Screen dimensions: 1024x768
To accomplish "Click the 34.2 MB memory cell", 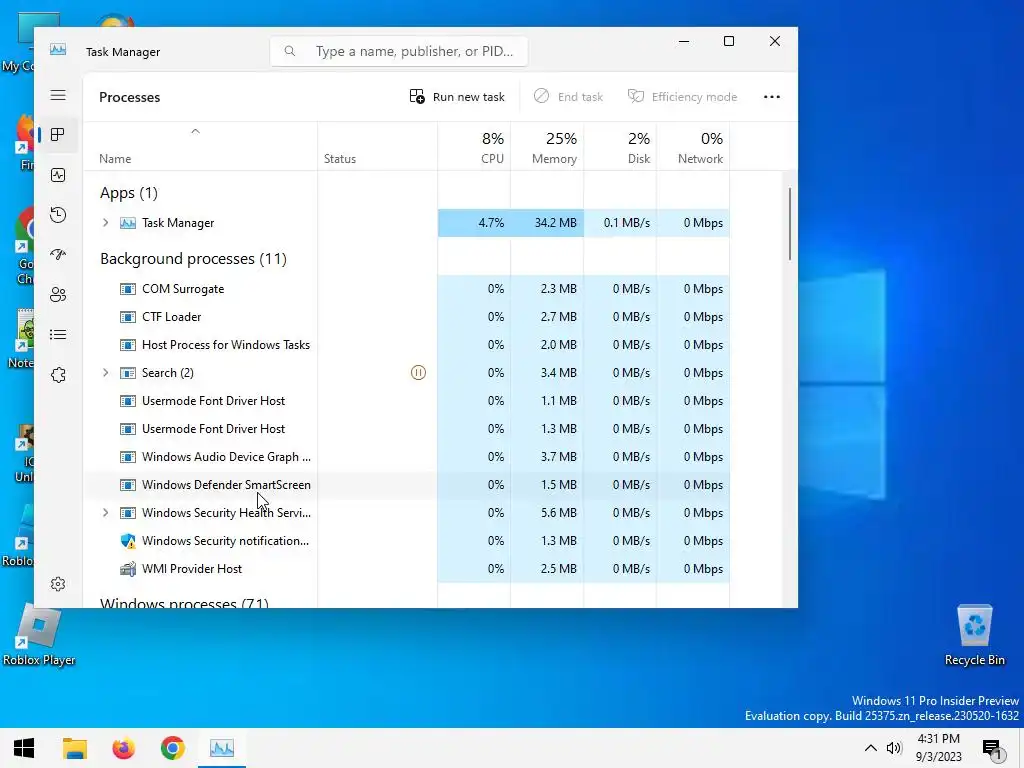I will [547, 223].
